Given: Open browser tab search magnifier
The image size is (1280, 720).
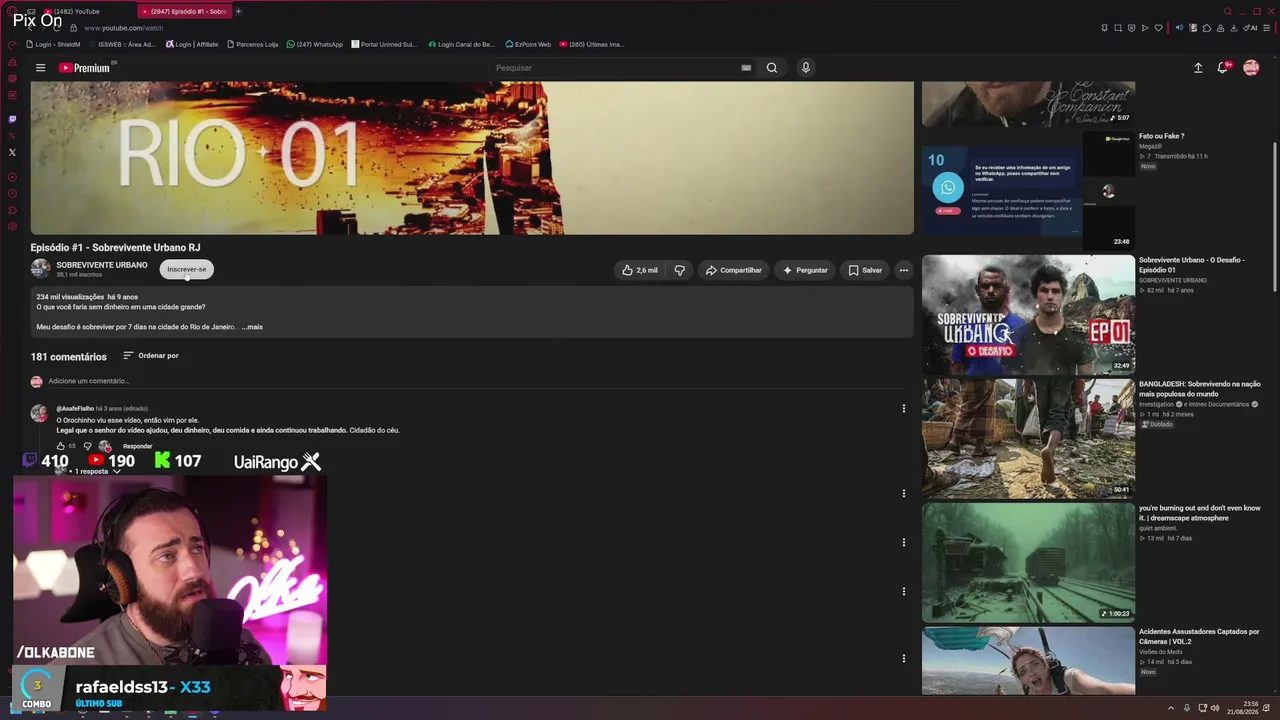Looking at the screenshot, I should pyautogui.click(x=1228, y=11).
